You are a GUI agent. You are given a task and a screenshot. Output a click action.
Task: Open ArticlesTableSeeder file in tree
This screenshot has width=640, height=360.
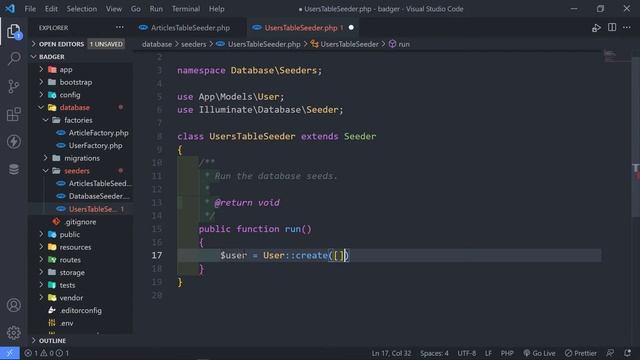coord(100,183)
